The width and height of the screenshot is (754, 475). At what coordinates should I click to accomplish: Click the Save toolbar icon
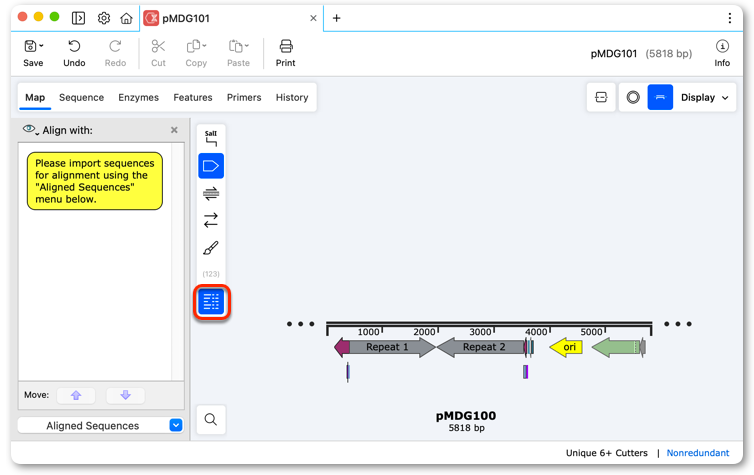tap(30, 46)
